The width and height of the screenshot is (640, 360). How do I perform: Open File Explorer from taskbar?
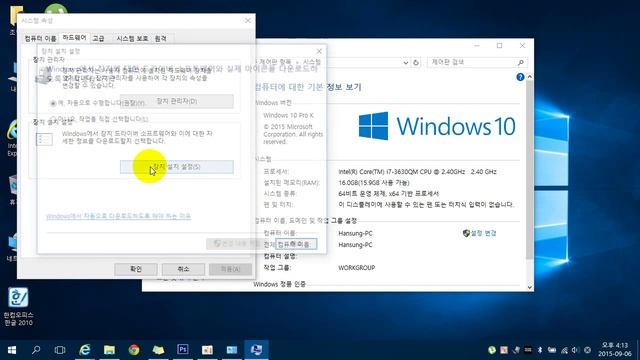point(109,350)
